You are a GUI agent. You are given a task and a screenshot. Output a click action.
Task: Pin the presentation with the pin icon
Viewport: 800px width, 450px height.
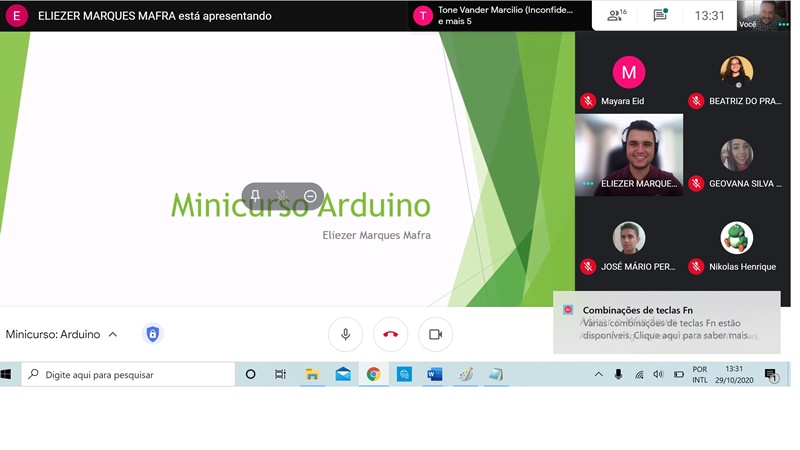coord(255,196)
